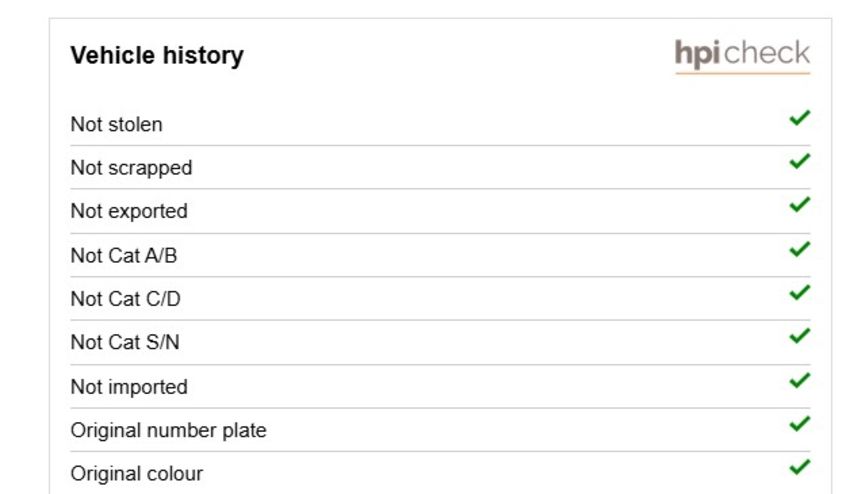Click the tick beside Original number plate
Screen dimensions: 850x494
pyautogui.click(x=800, y=424)
